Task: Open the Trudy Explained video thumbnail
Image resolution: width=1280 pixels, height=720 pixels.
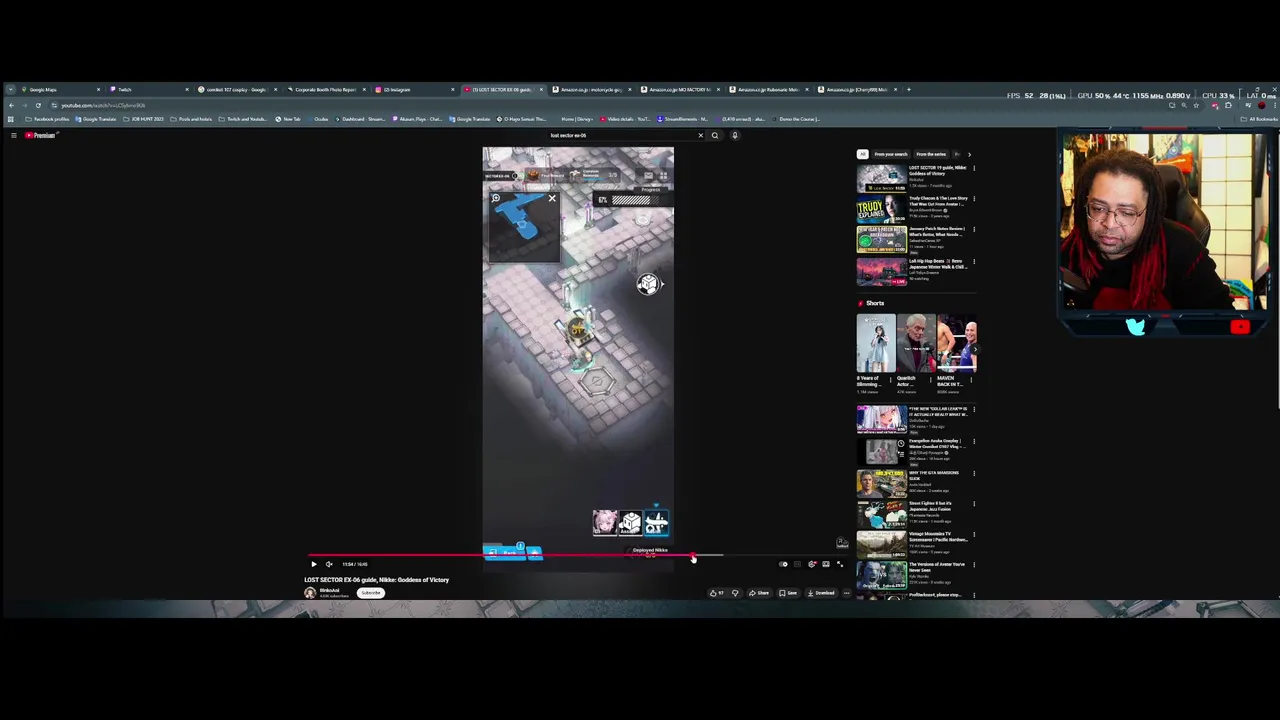Action: coord(881,209)
